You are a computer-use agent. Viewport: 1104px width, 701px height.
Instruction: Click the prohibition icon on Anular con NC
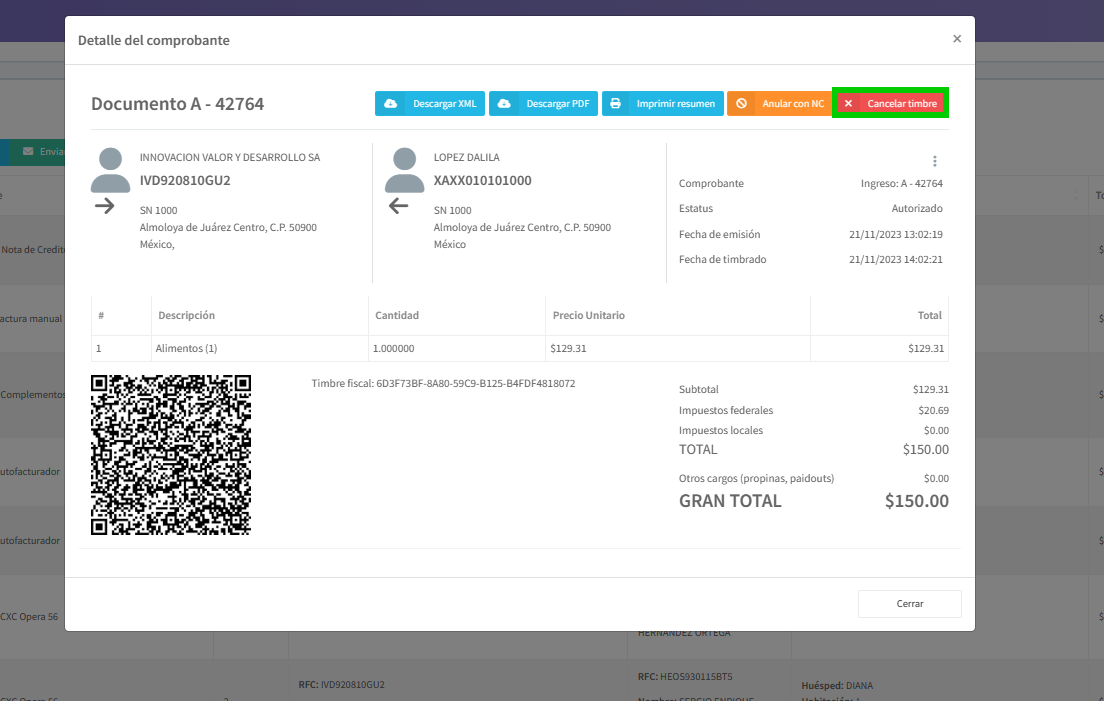pyautogui.click(x=741, y=103)
